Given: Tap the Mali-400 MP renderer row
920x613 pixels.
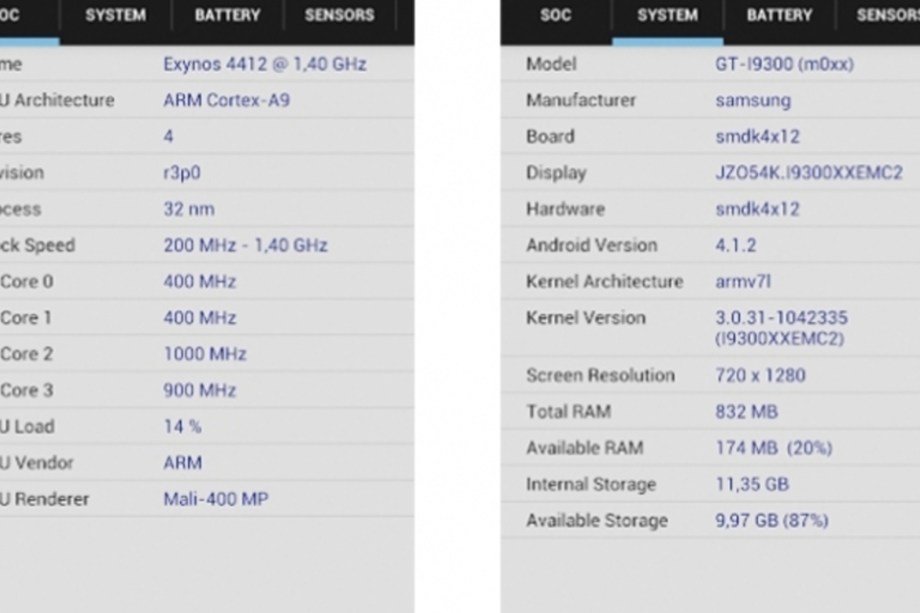Looking at the screenshot, I should [x=207, y=499].
